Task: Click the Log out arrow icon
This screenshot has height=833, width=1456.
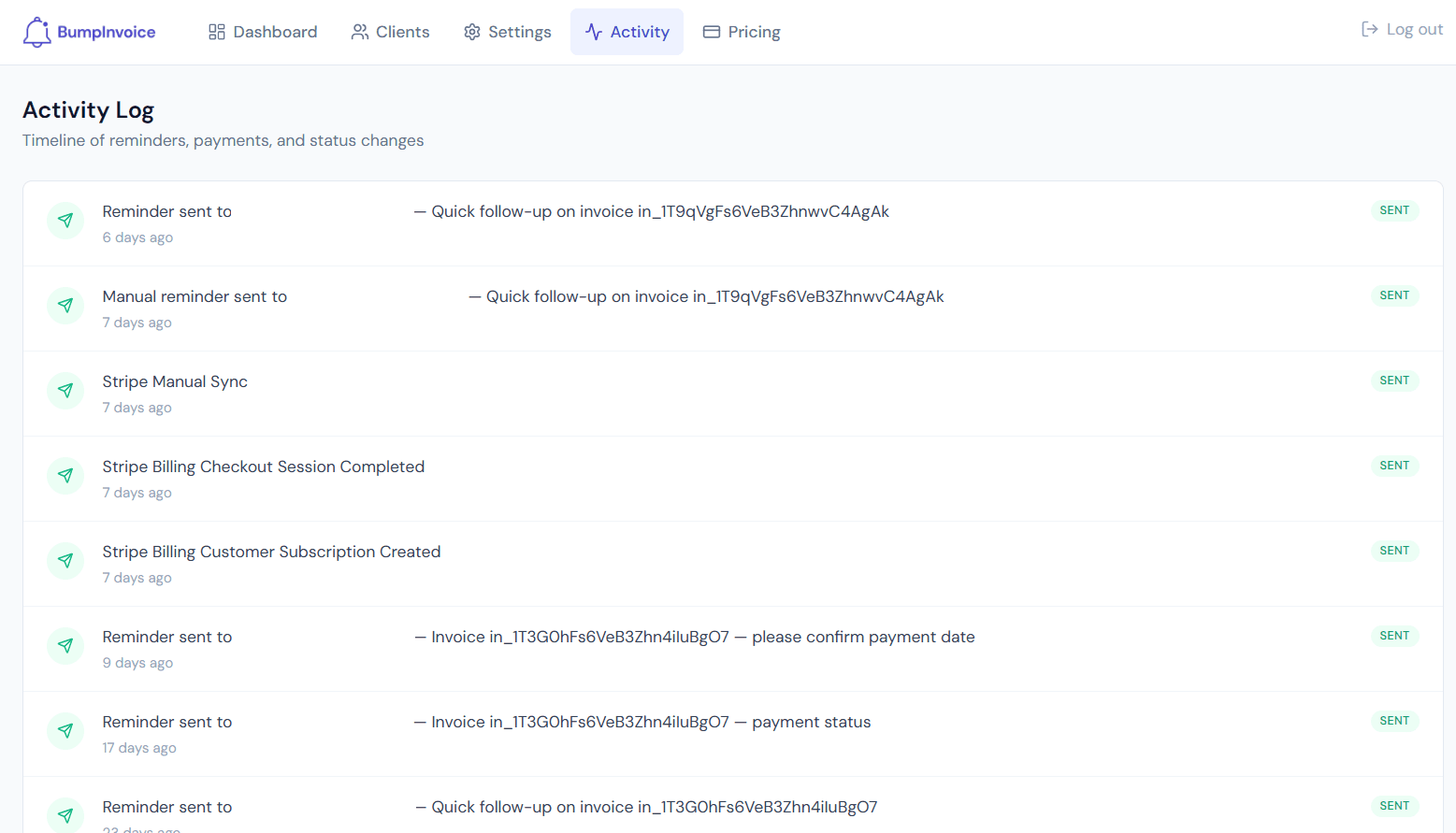Action: coord(1369,29)
